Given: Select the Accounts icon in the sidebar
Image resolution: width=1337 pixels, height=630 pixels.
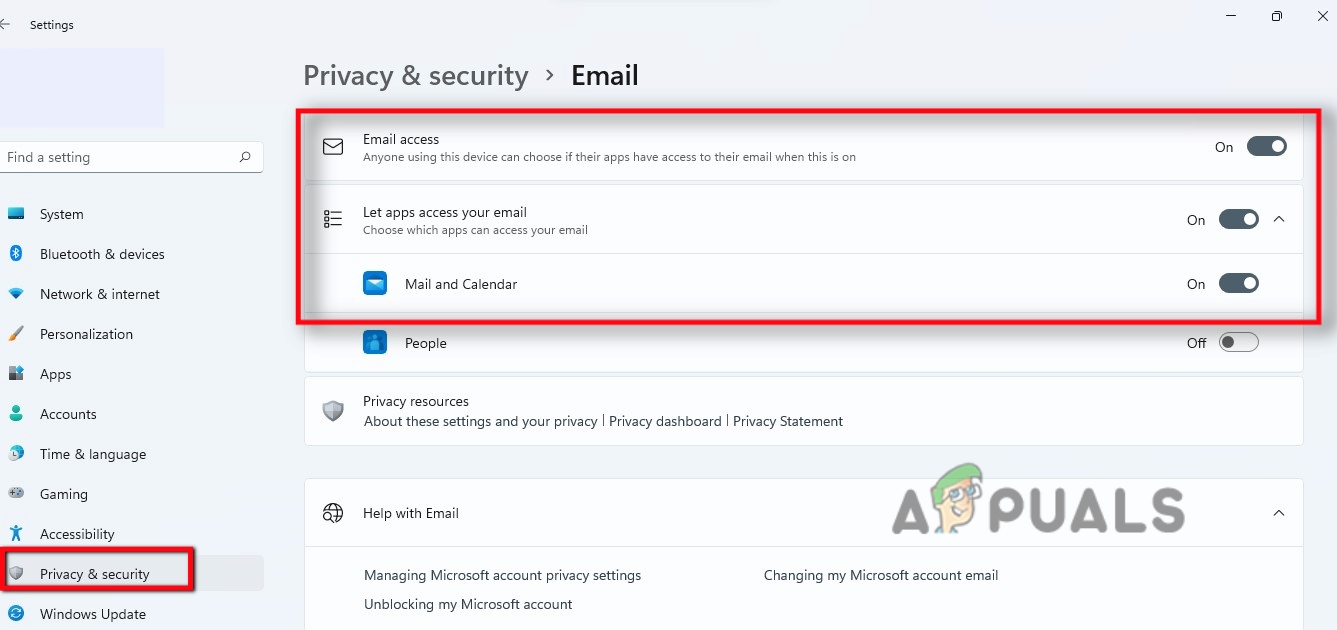Looking at the screenshot, I should pyautogui.click(x=16, y=413).
